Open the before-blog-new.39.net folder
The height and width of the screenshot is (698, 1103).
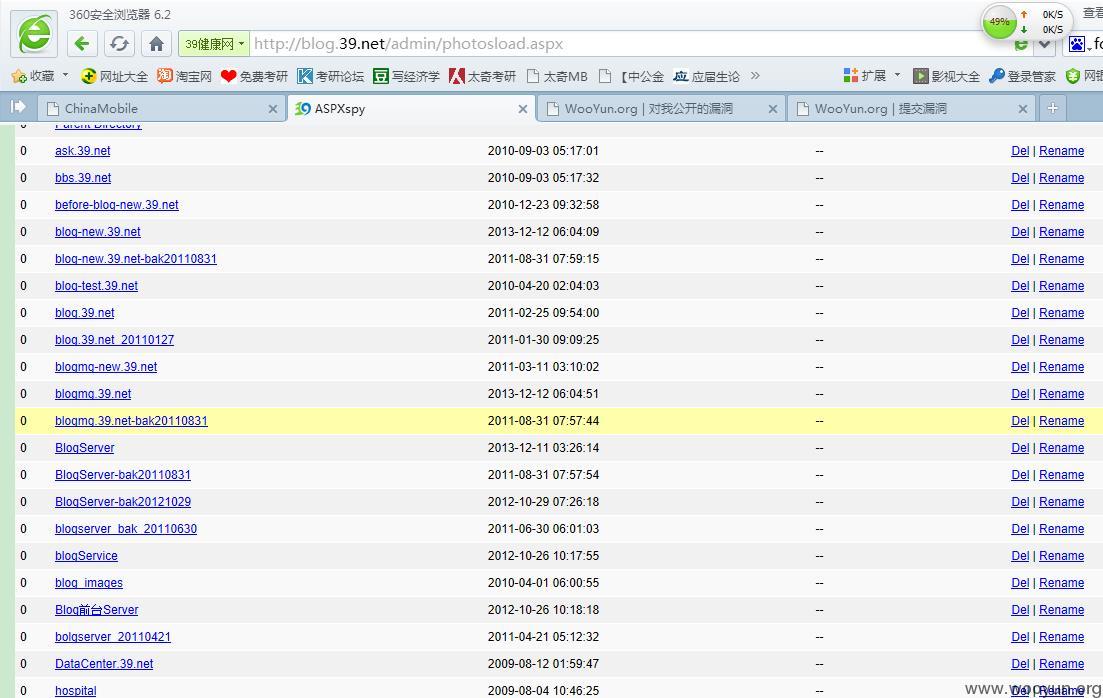tap(117, 205)
